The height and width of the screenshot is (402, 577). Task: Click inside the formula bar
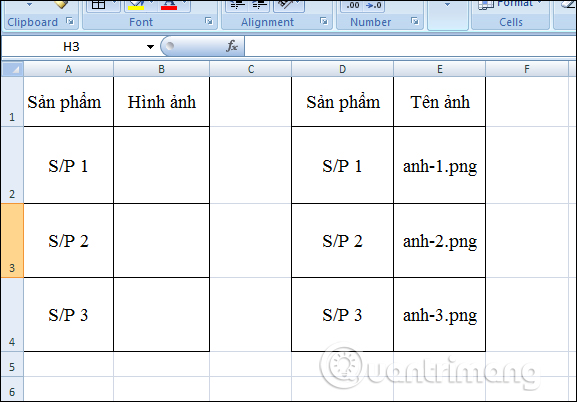click(x=410, y=46)
